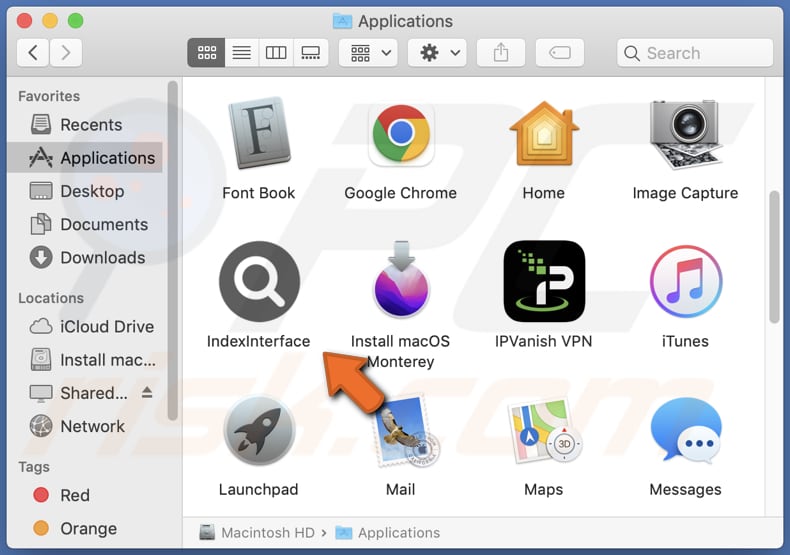Click the Applications folder icon in title bar
Screen dimensions: 790x555
pyautogui.click(x=343, y=21)
